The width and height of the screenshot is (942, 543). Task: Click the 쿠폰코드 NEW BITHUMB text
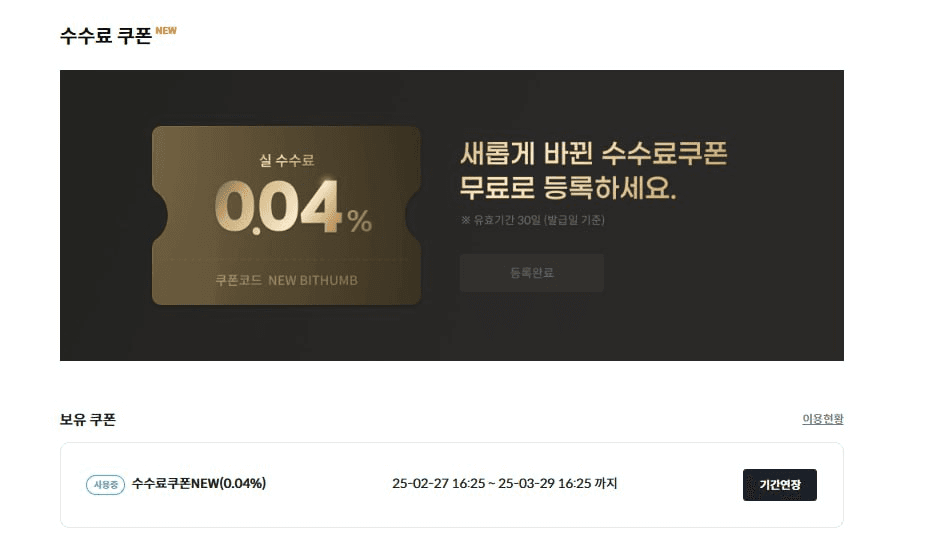point(287,281)
